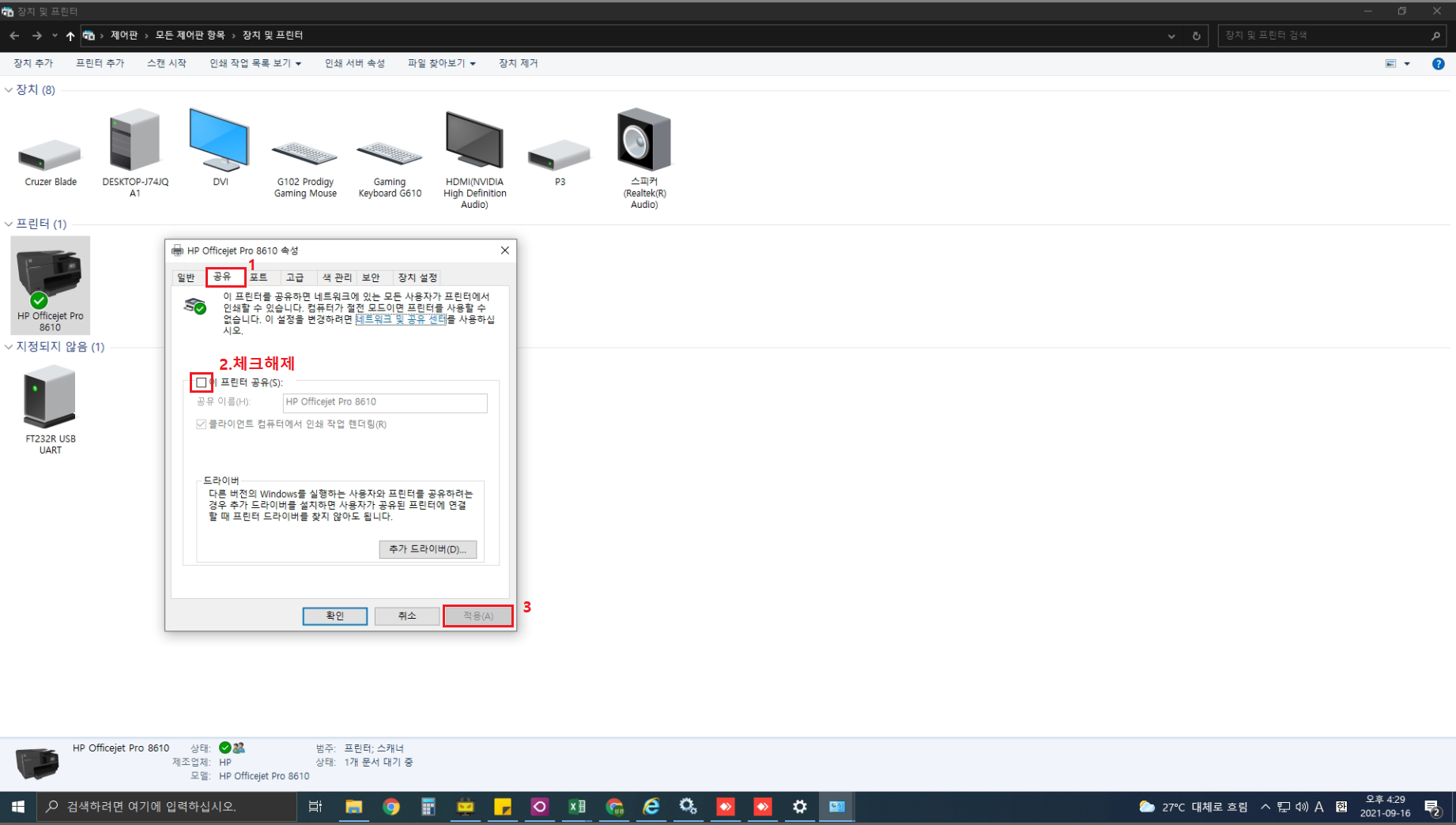Screen dimensions: 1456x825
Task: Click the help question mark icon
Action: coord(1438,64)
